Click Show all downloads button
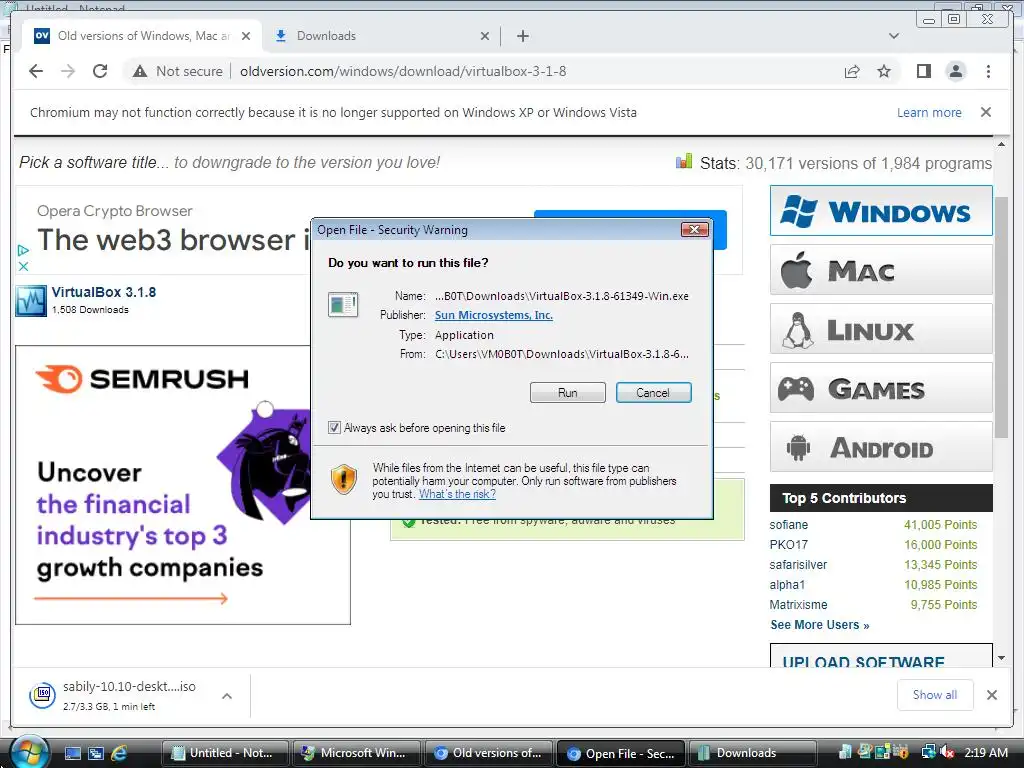1024x768 pixels. point(935,695)
